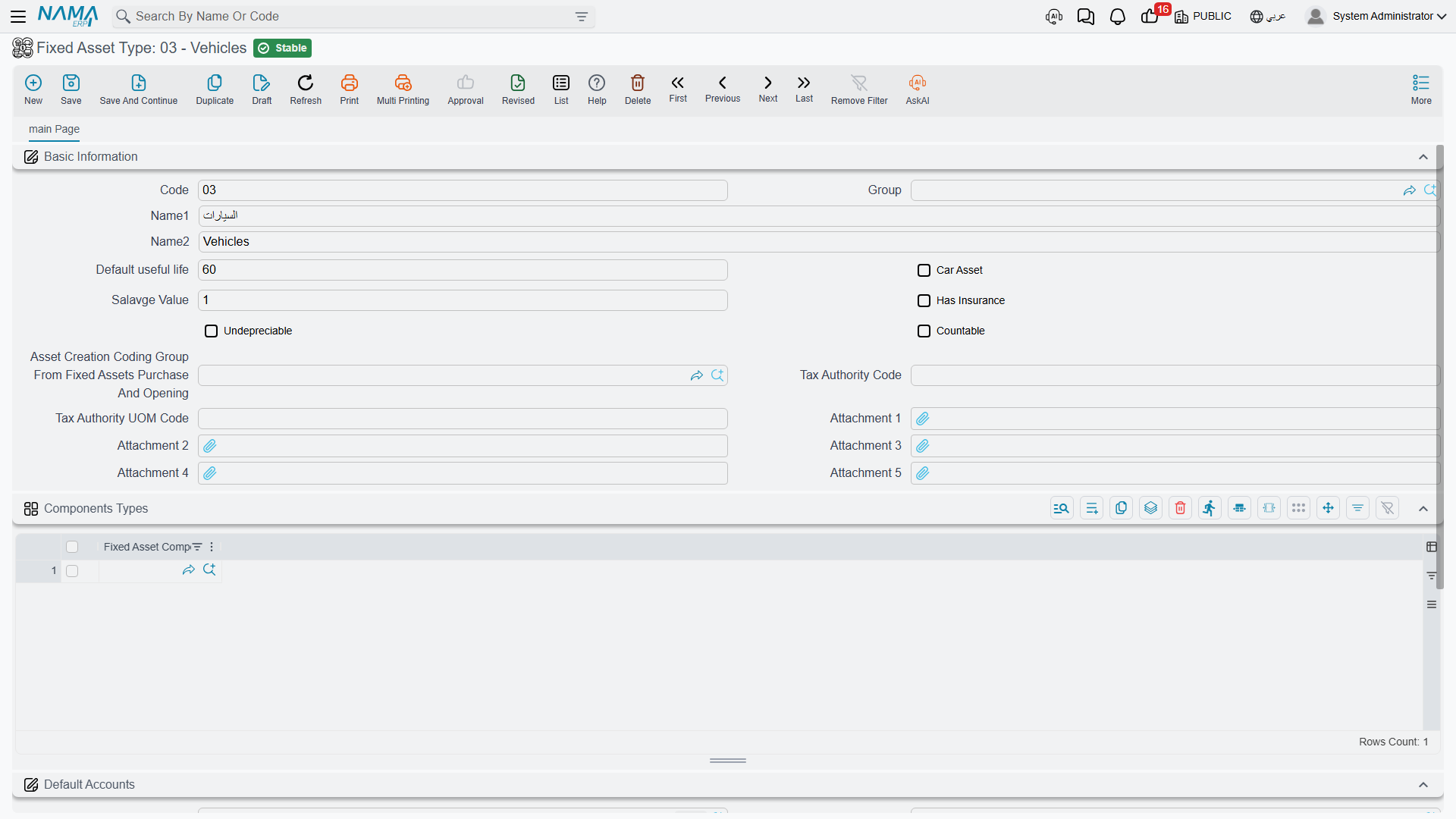Click grid row 1 lookup search icon
1456x819 pixels.
tap(209, 570)
